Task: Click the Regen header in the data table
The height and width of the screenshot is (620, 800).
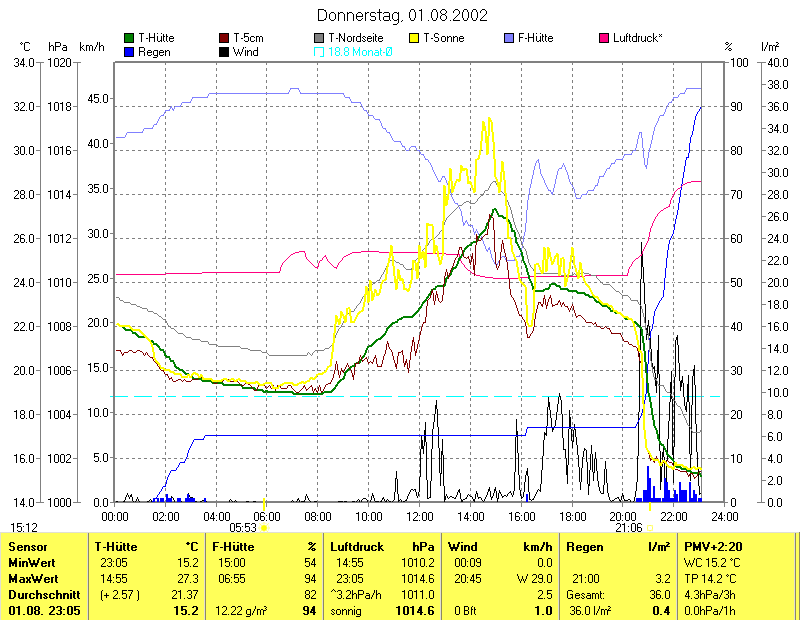Action: (x=586, y=547)
